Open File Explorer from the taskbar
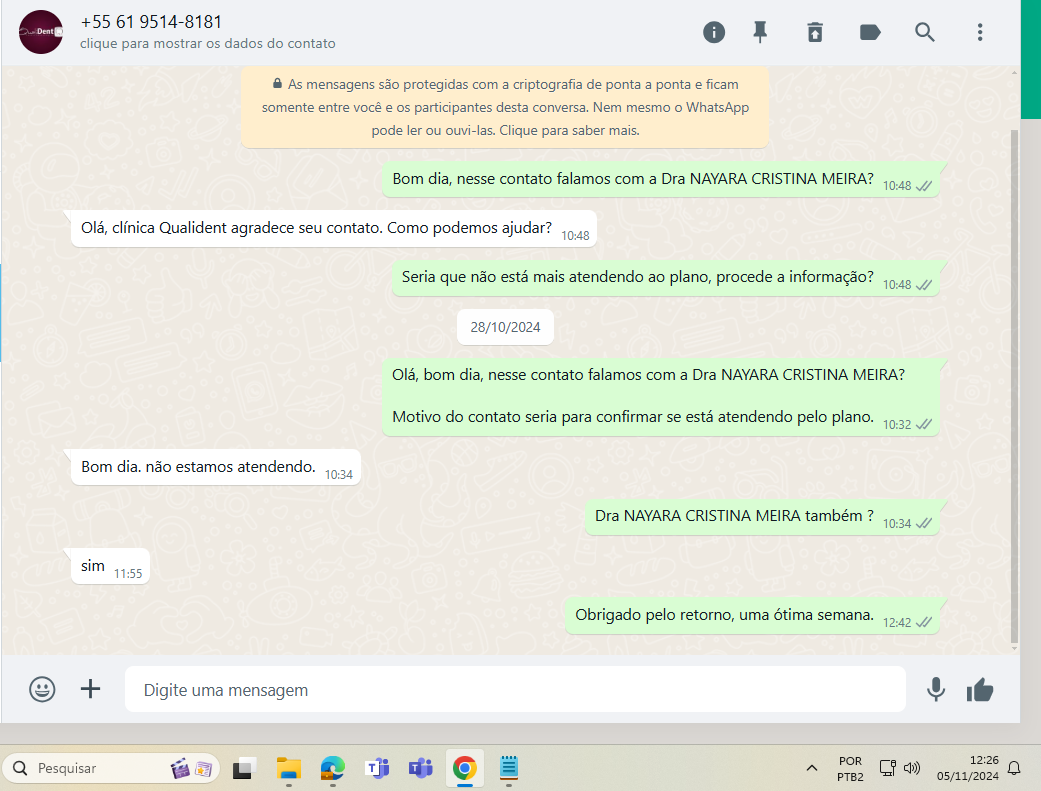 coord(289,768)
